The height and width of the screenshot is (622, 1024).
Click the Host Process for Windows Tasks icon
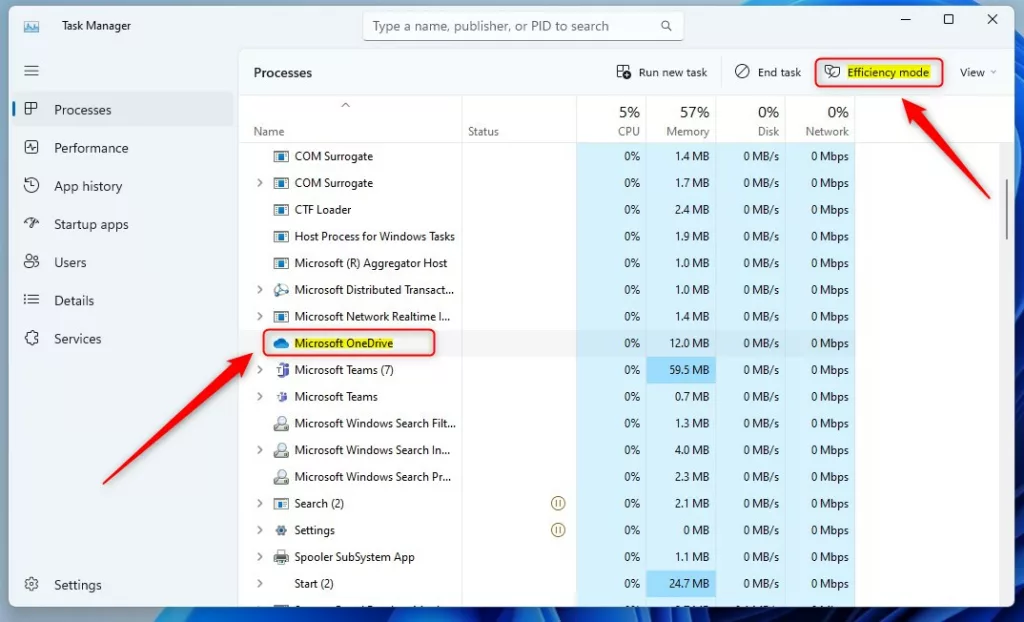[281, 237]
